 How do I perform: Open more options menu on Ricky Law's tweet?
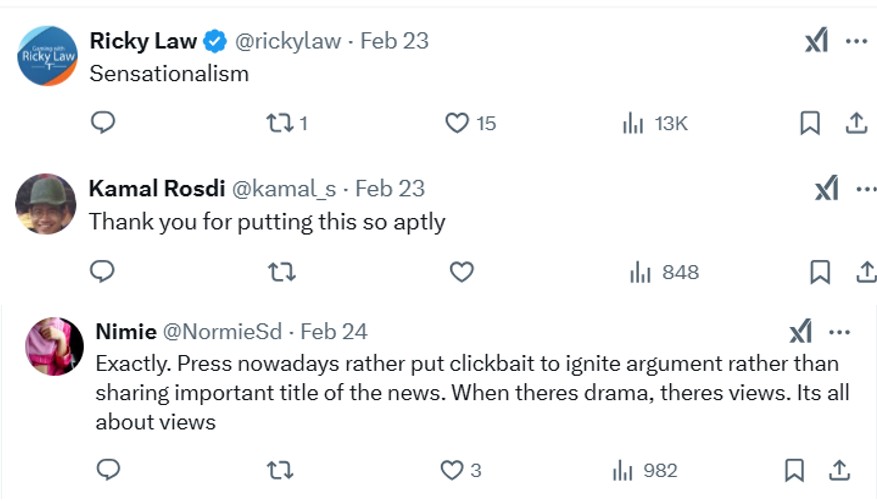pos(856,41)
